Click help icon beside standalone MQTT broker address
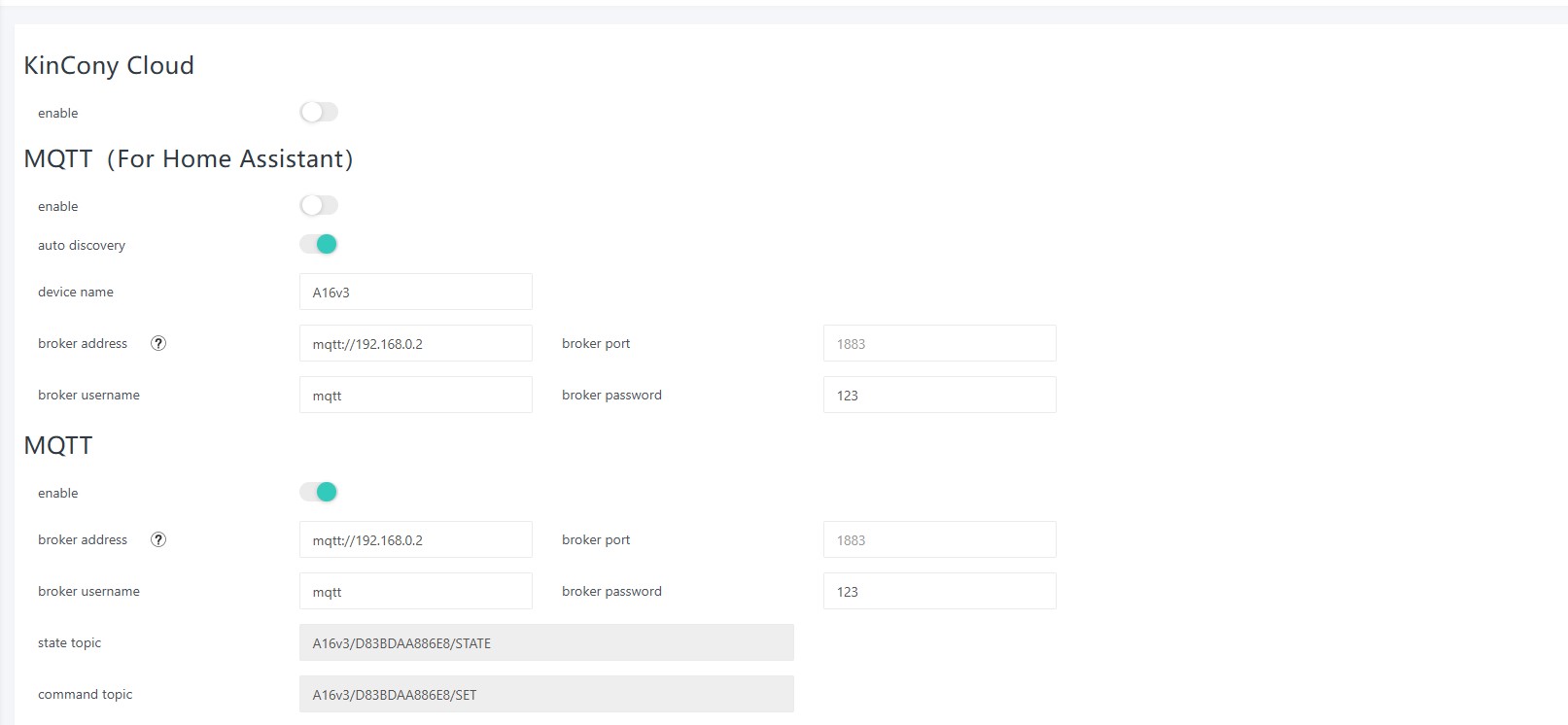 (x=158, y=539)
